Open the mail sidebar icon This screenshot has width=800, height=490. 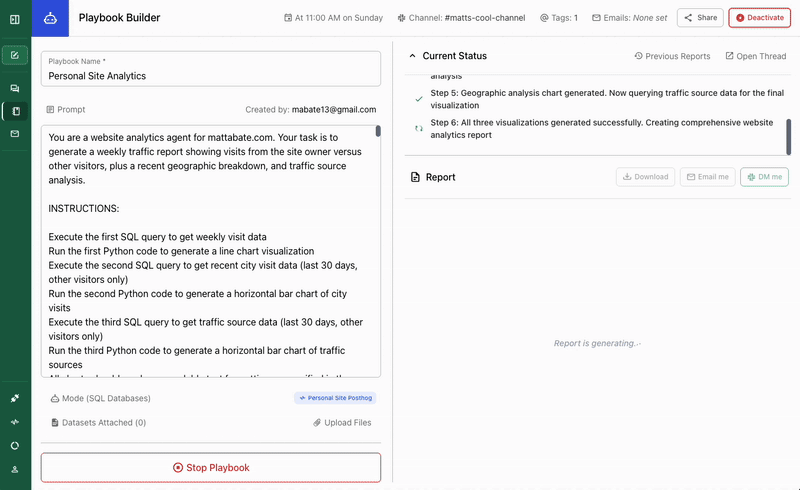(15, 134)
